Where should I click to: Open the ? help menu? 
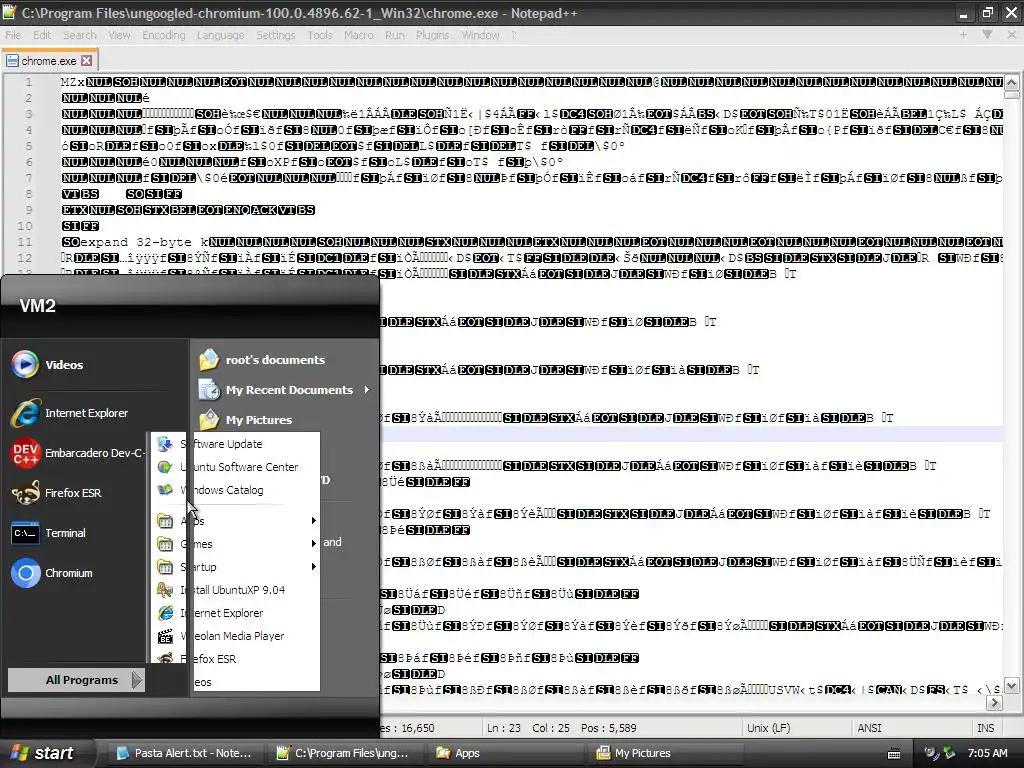(x=514, y=35)
